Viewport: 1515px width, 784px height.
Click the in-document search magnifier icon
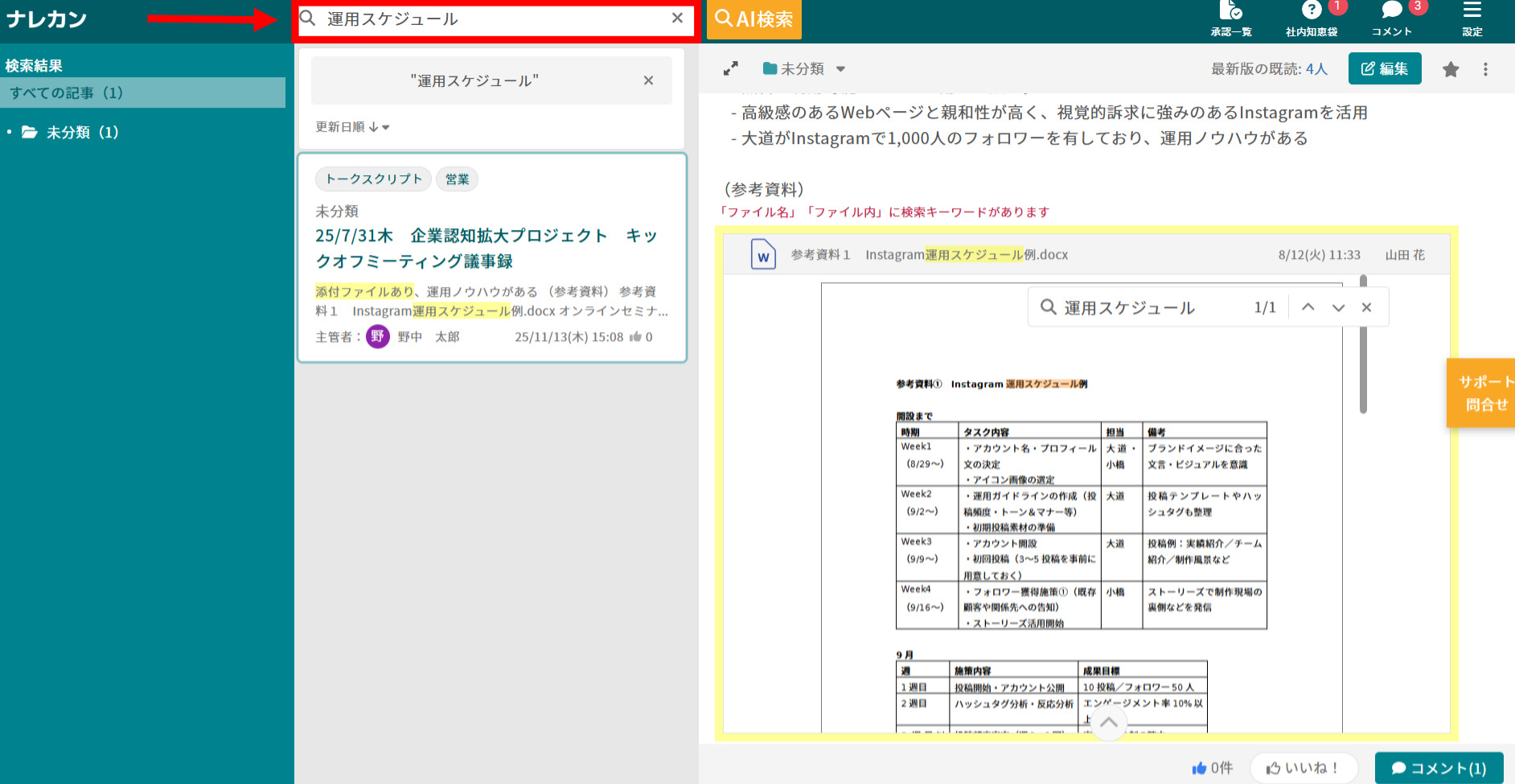(x=1049, y=307)
